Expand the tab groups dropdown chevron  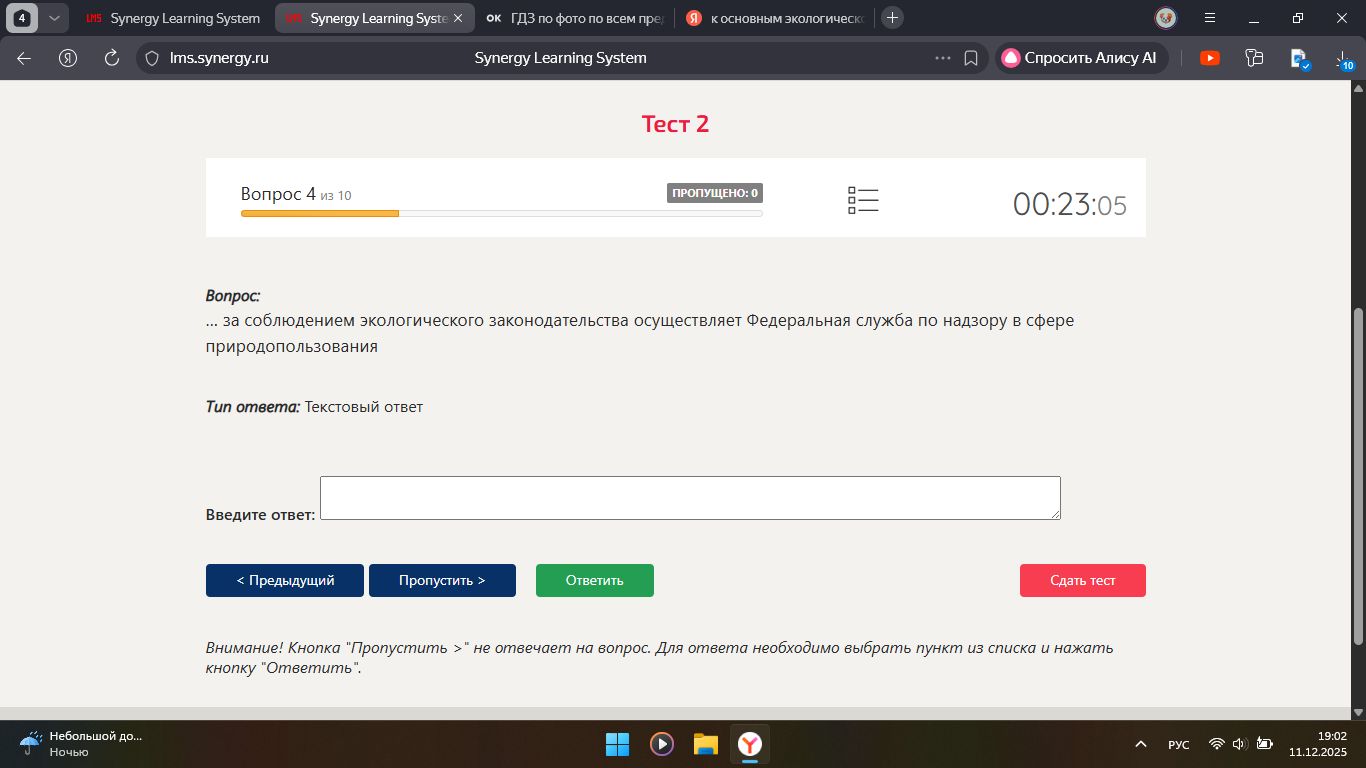point(54,18)
